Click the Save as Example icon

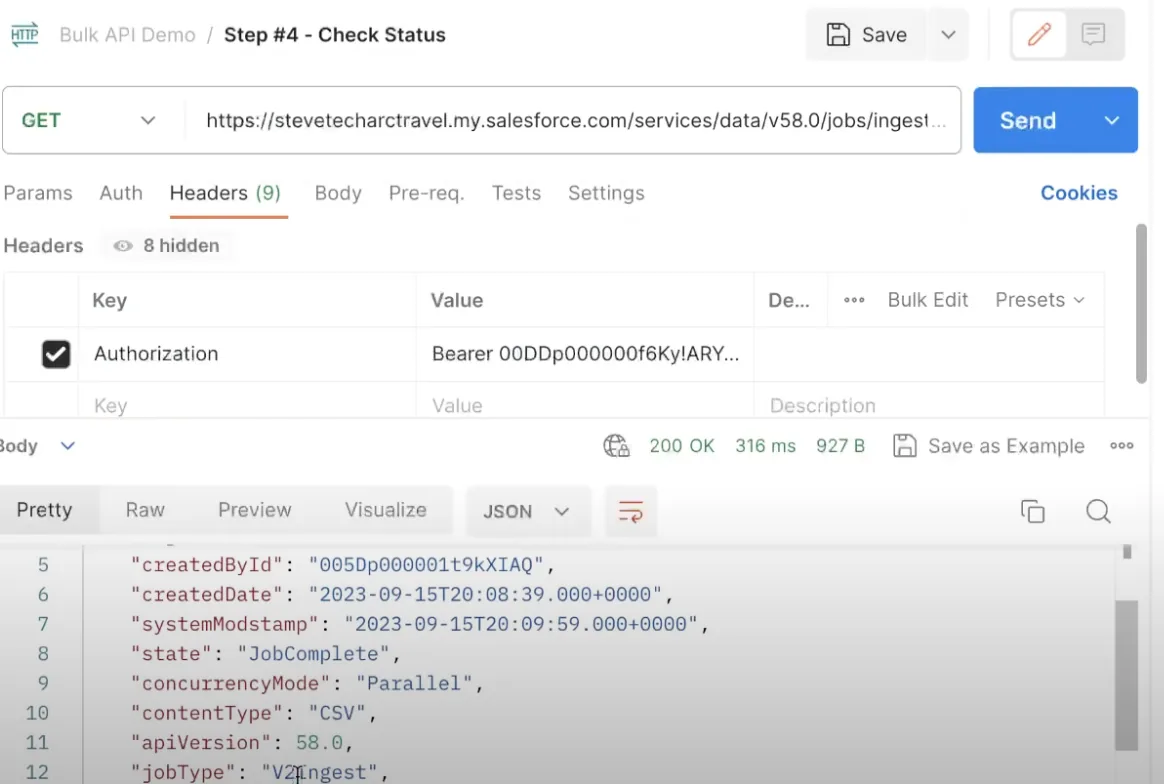[904, 445]
